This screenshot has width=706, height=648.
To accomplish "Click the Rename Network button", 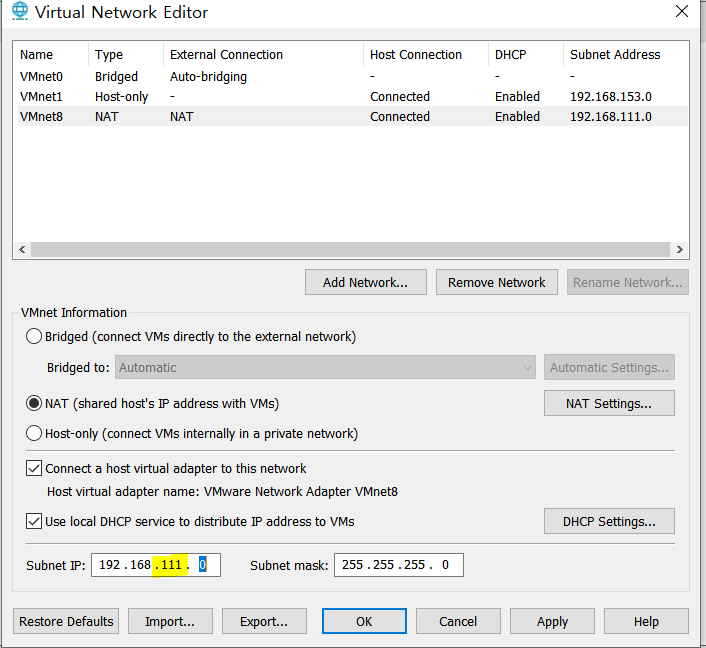I will pyautogui.click(x=628, y=282).
